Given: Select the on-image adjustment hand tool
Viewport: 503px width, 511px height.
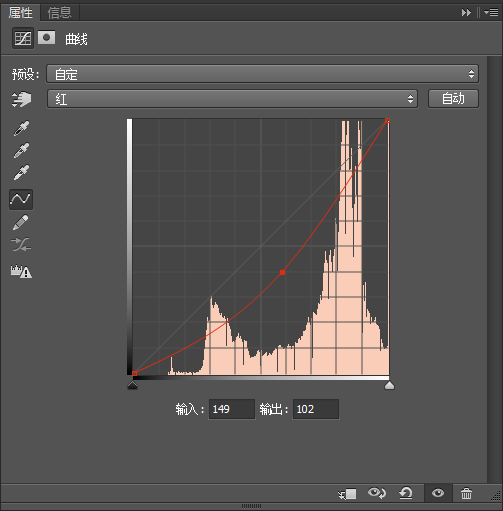Looking at the screenshot, I should (x=21, y=99).
